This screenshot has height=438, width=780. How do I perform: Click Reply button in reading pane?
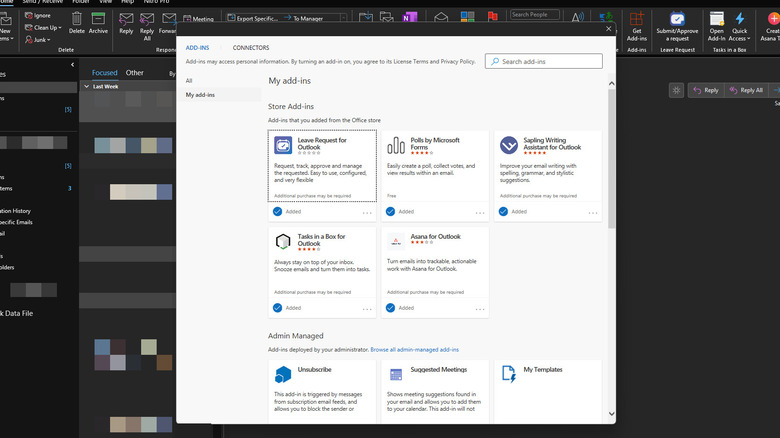(x=706, y=90)
